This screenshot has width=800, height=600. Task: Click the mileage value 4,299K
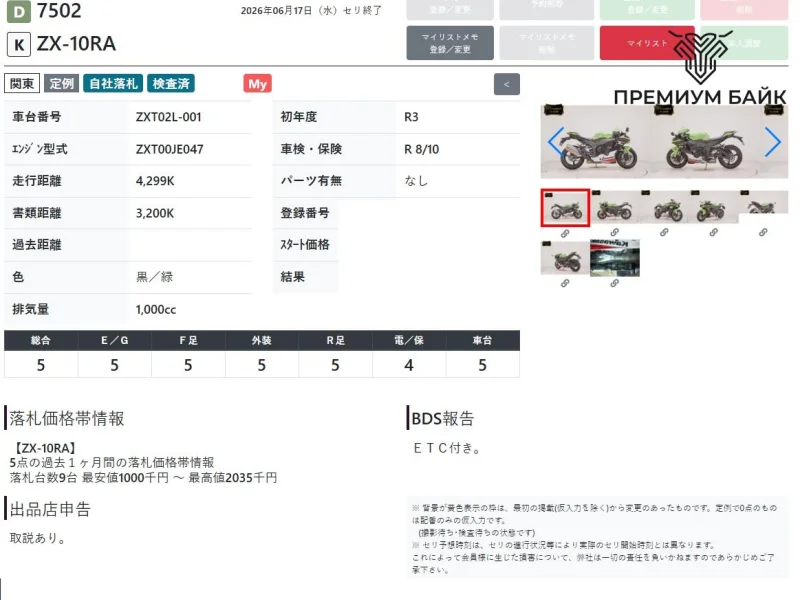click(155, 181)
